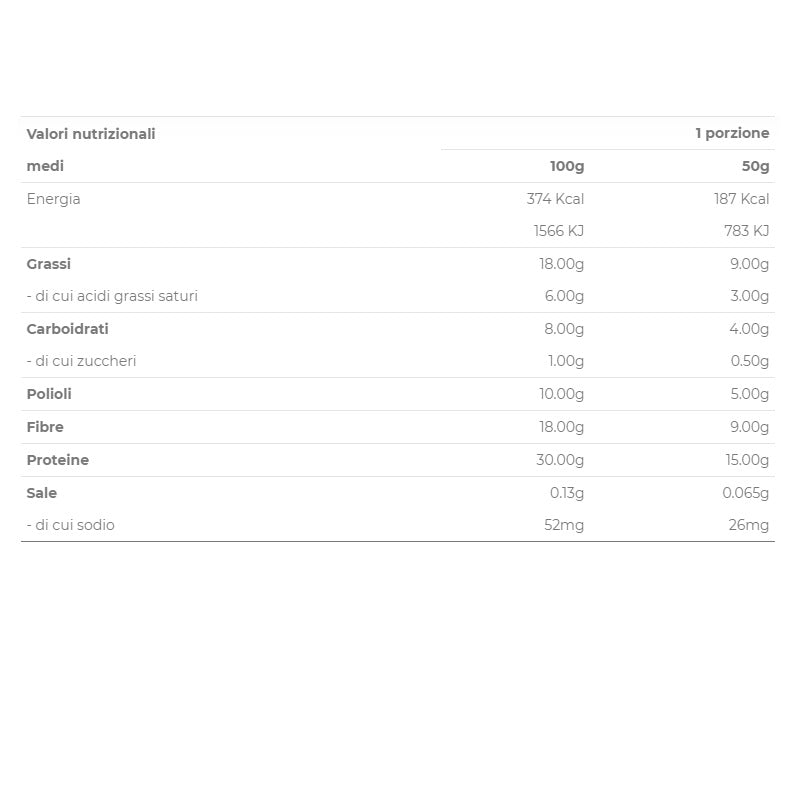This screenshot has width=800, height=800.
Task: Select the '50g' column heading
Action: [x=755, y=166]
